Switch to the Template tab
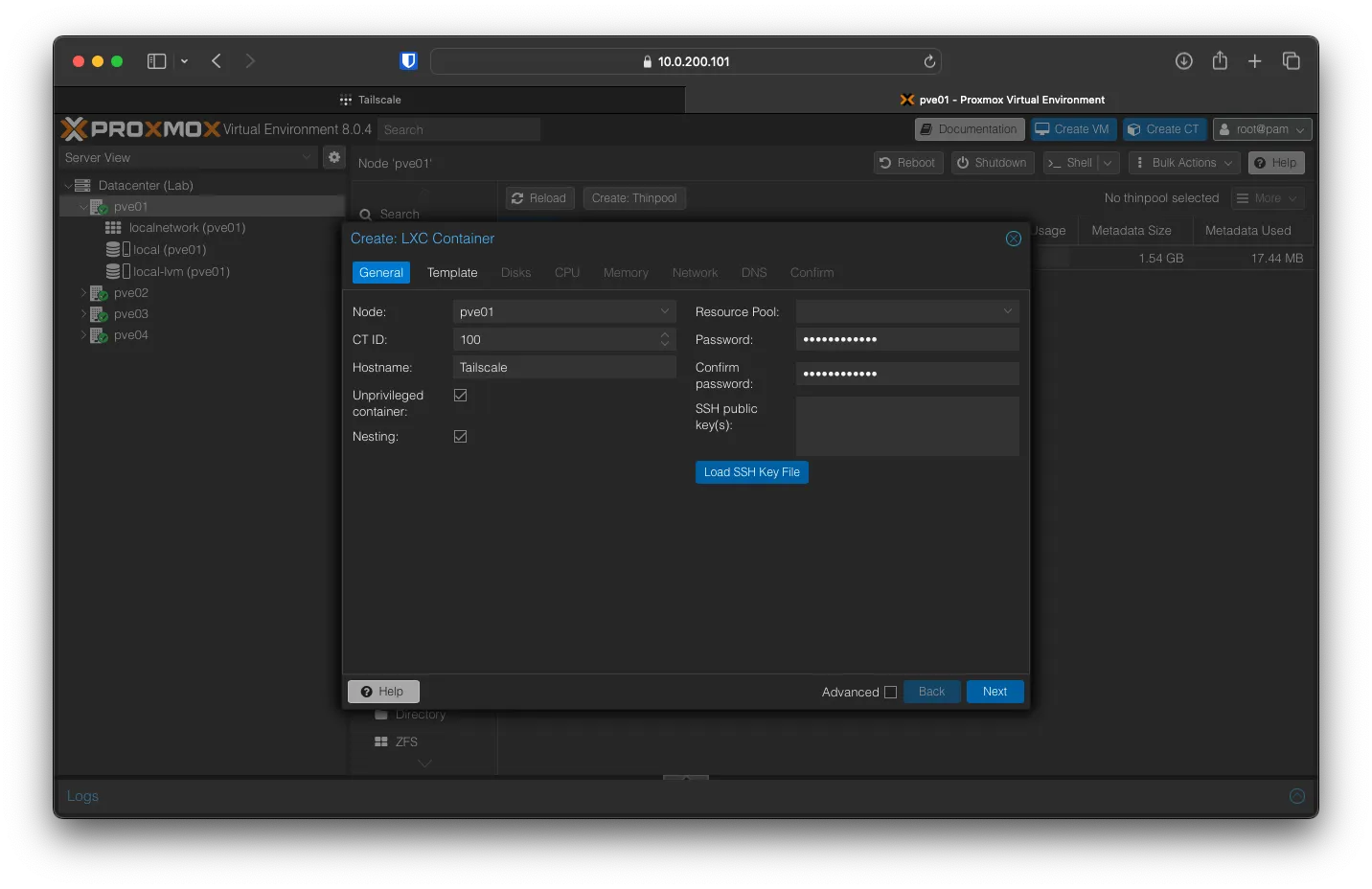Screen dimensions: 1372x889 click(x=452, y=273)
